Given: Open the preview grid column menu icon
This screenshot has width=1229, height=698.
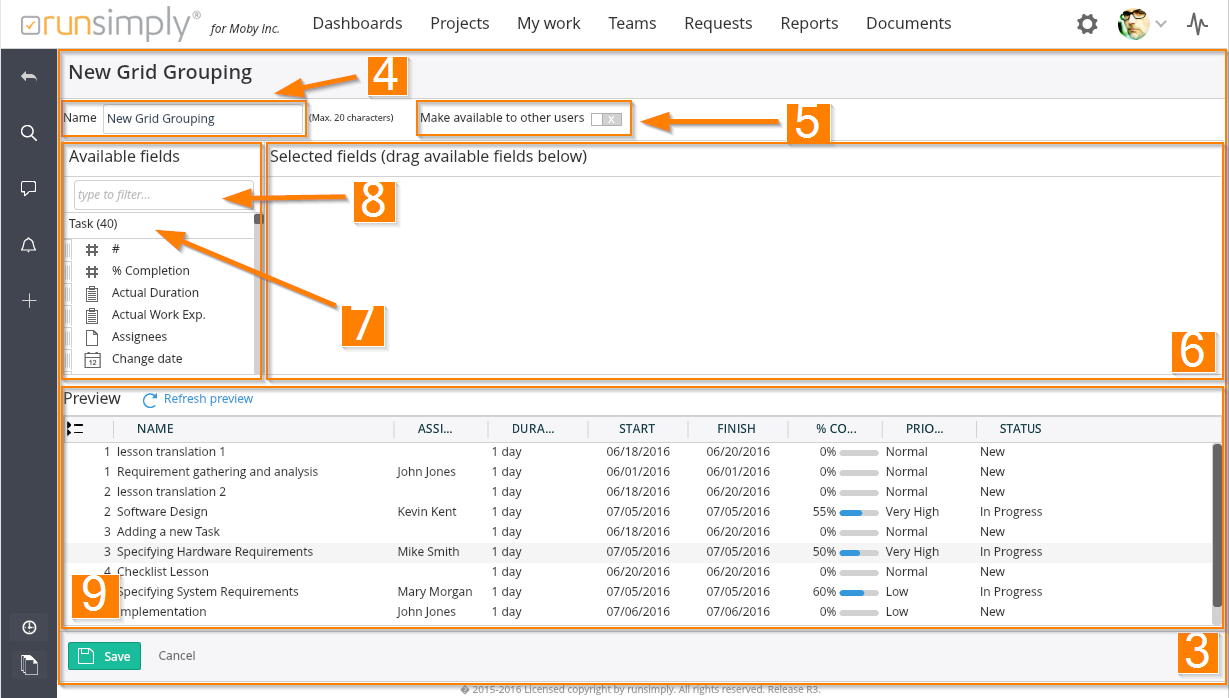Looking at the screenshot, I should point(74,429).
